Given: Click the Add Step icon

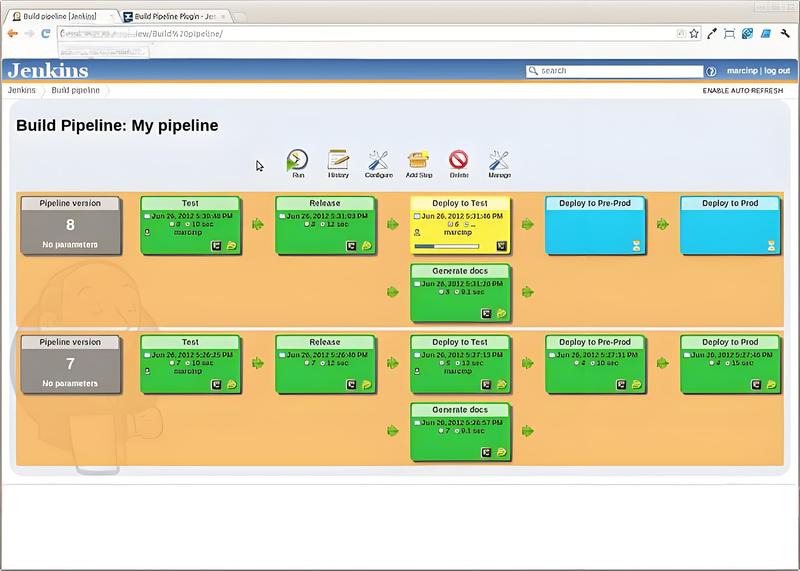Looking at the screenshot, I should tap(418, 160).
